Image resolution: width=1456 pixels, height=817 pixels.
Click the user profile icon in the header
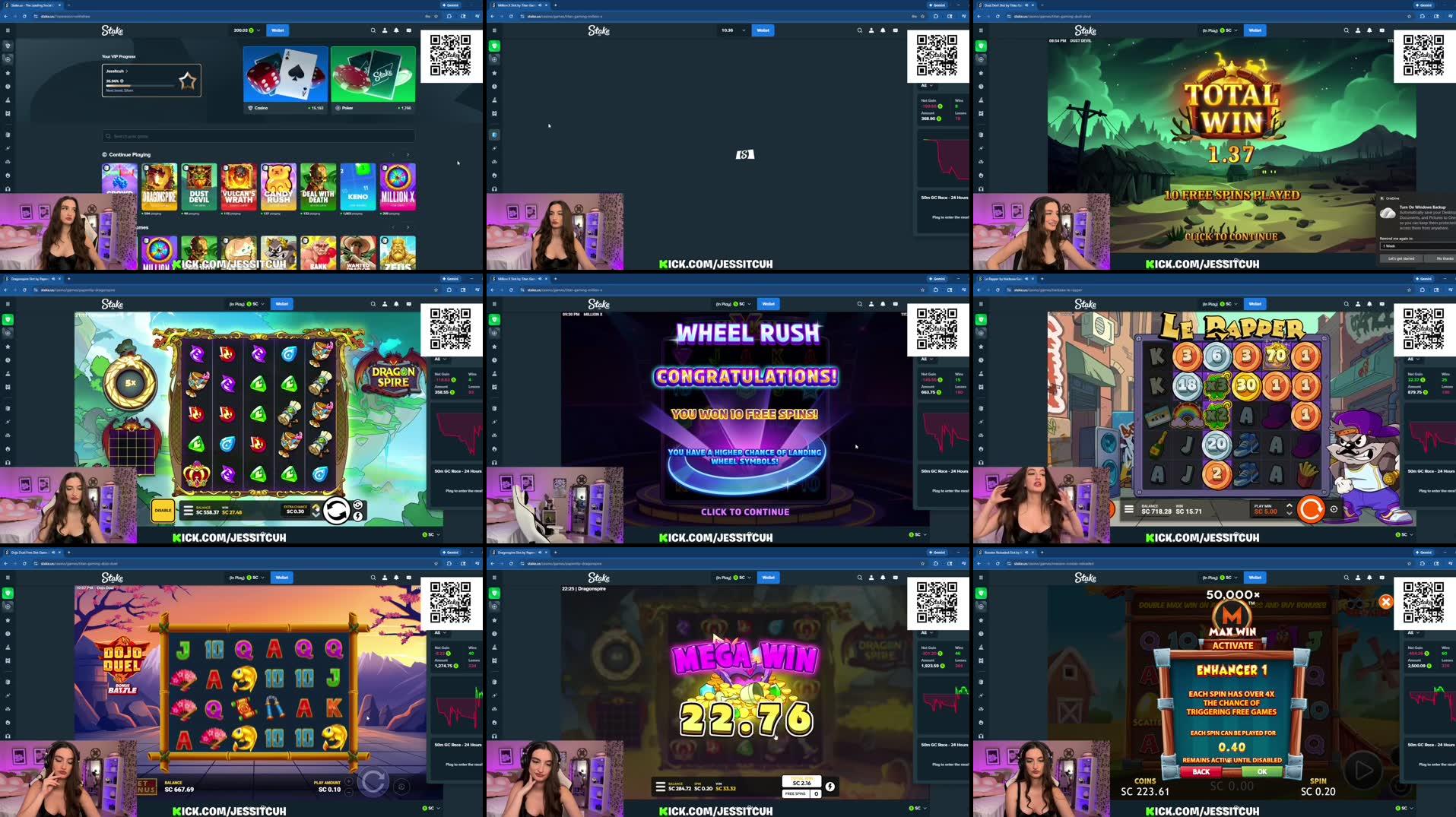[384, 30]
